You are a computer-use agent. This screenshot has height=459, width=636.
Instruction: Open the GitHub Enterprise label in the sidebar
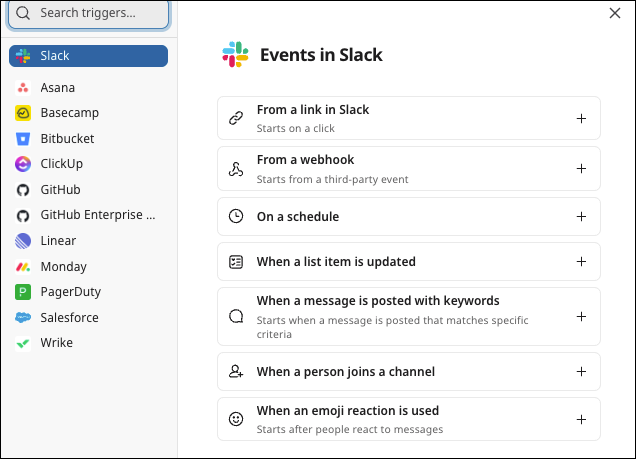[98, 215]
